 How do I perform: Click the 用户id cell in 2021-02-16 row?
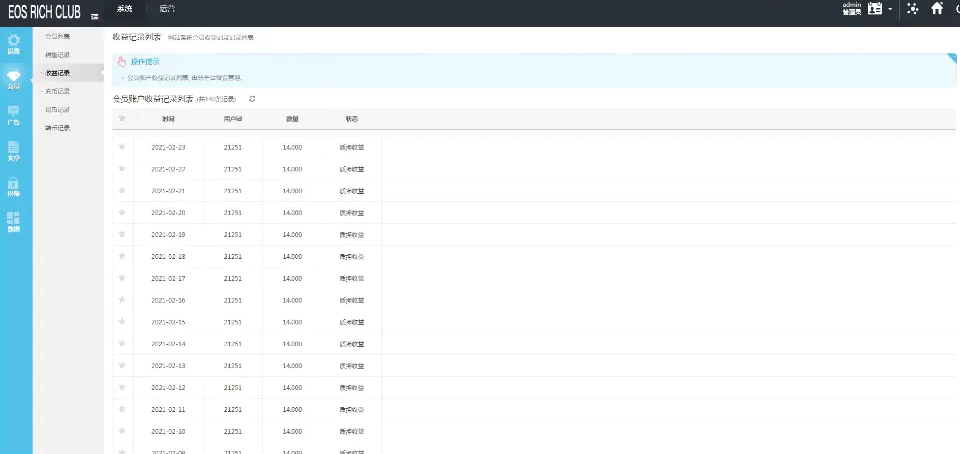(232, 300)
